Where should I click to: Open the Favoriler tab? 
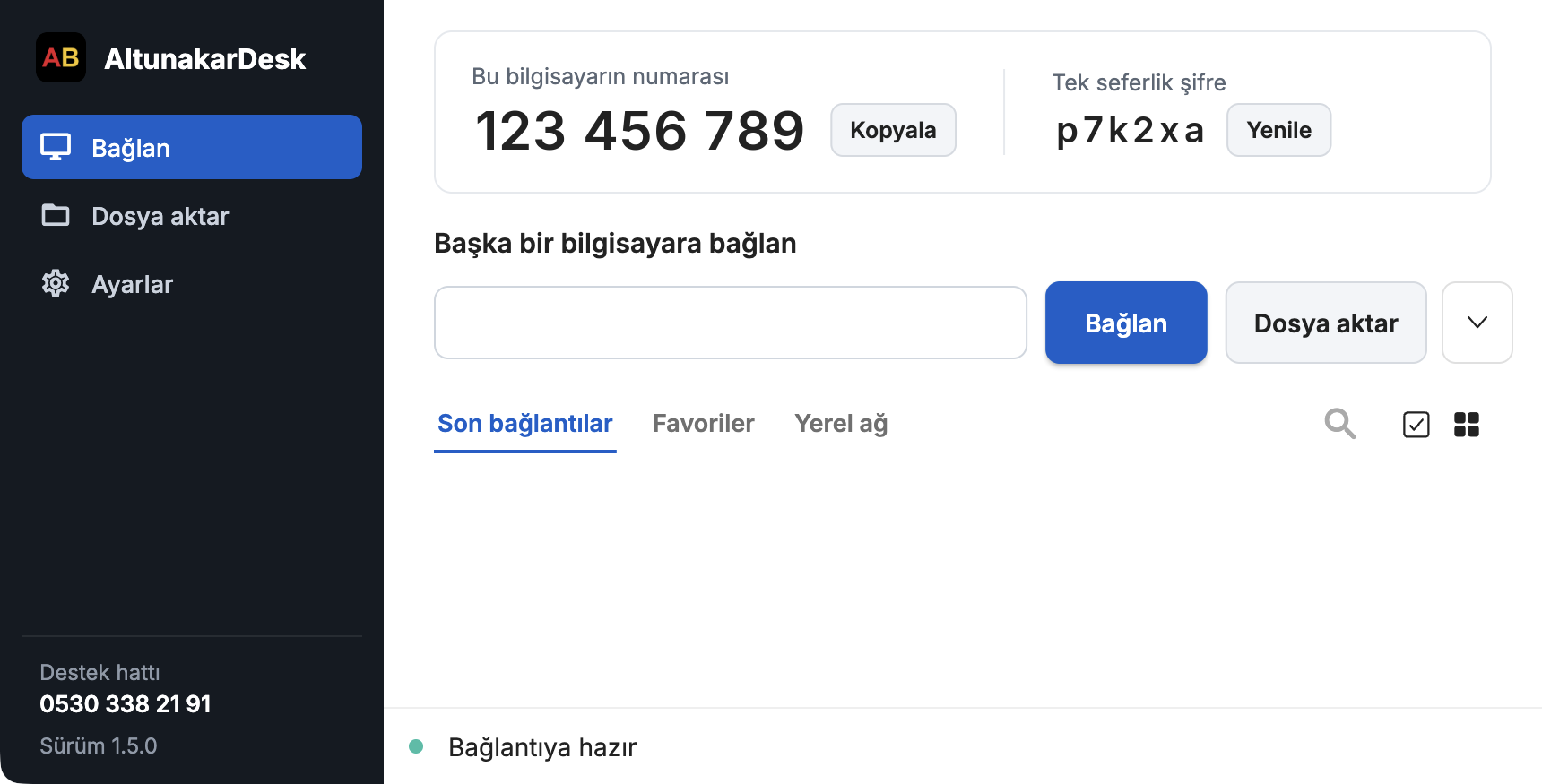tap(704, 423)
